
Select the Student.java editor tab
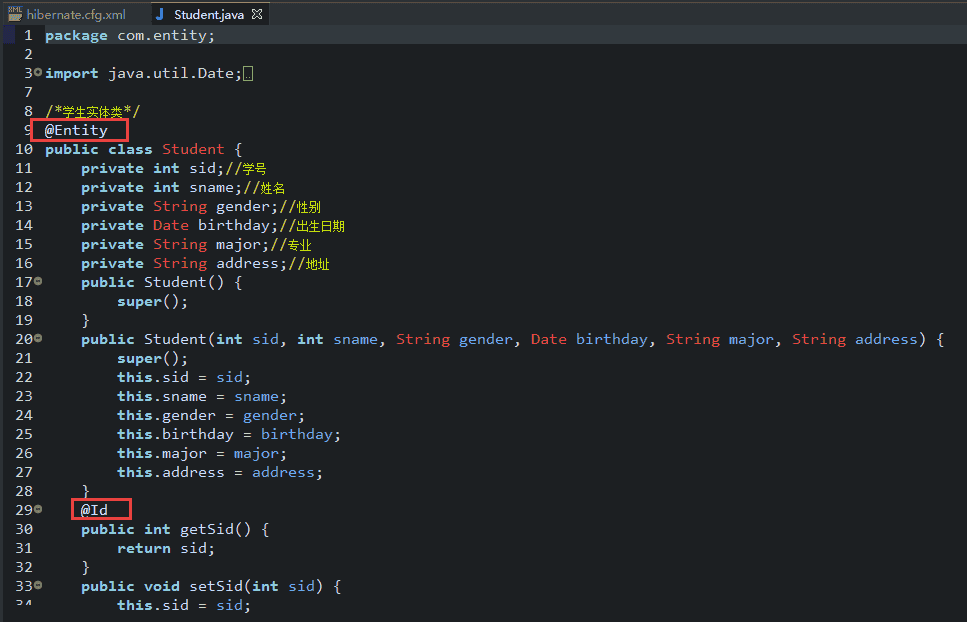[209, 15]
